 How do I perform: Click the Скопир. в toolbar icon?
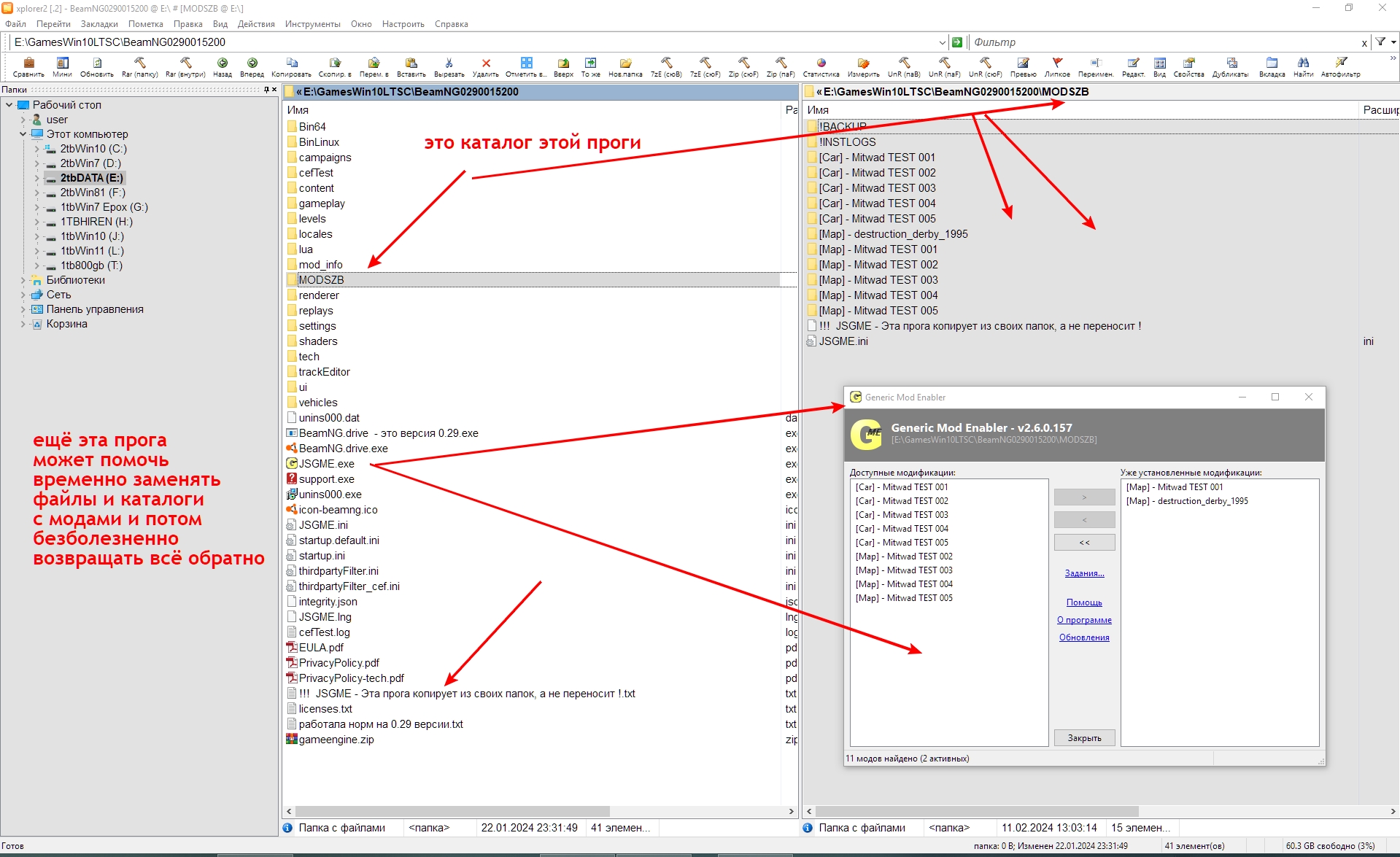click(x=335, y=66)
